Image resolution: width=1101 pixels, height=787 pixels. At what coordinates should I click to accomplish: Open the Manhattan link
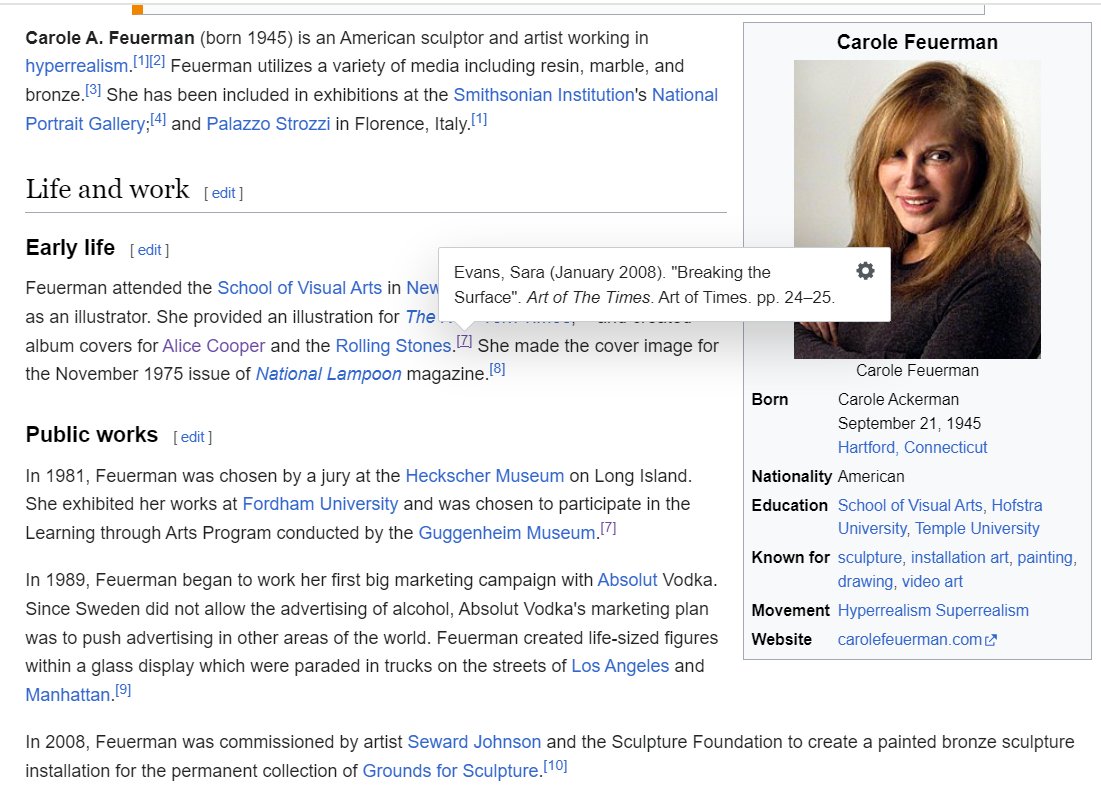click(x=67, y=695)
